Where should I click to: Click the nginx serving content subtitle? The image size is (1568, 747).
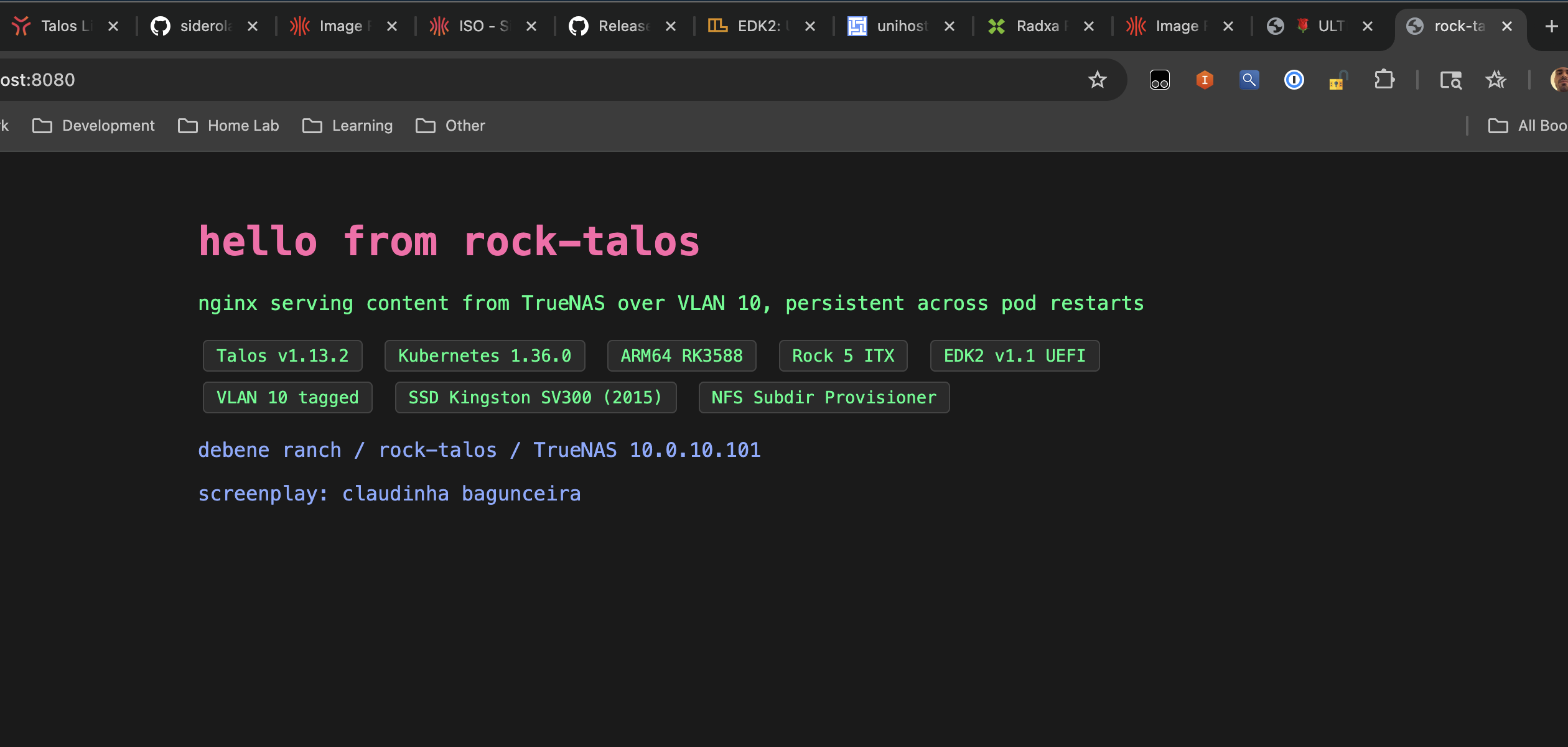pyautogui.click(x=671, y=303)
